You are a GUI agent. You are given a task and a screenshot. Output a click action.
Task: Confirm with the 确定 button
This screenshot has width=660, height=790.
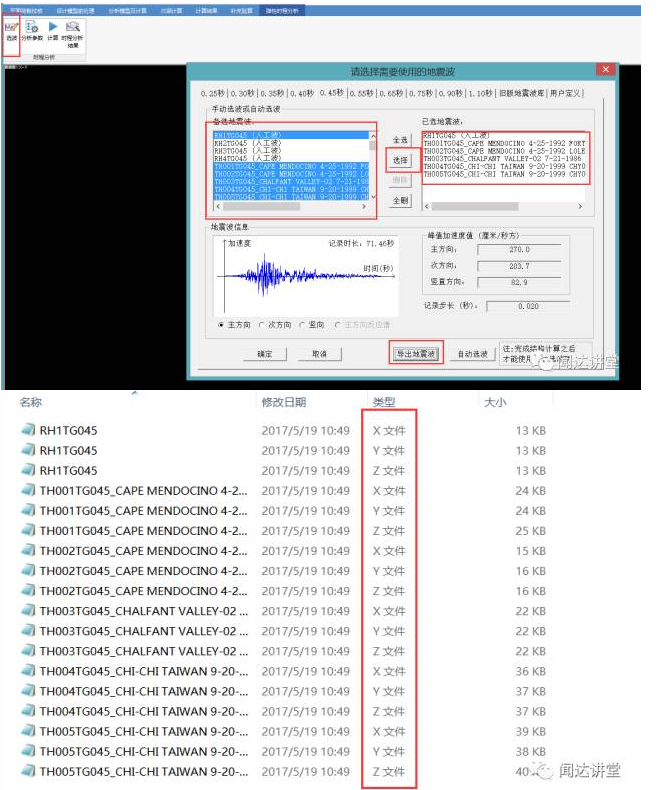(265, 354)
